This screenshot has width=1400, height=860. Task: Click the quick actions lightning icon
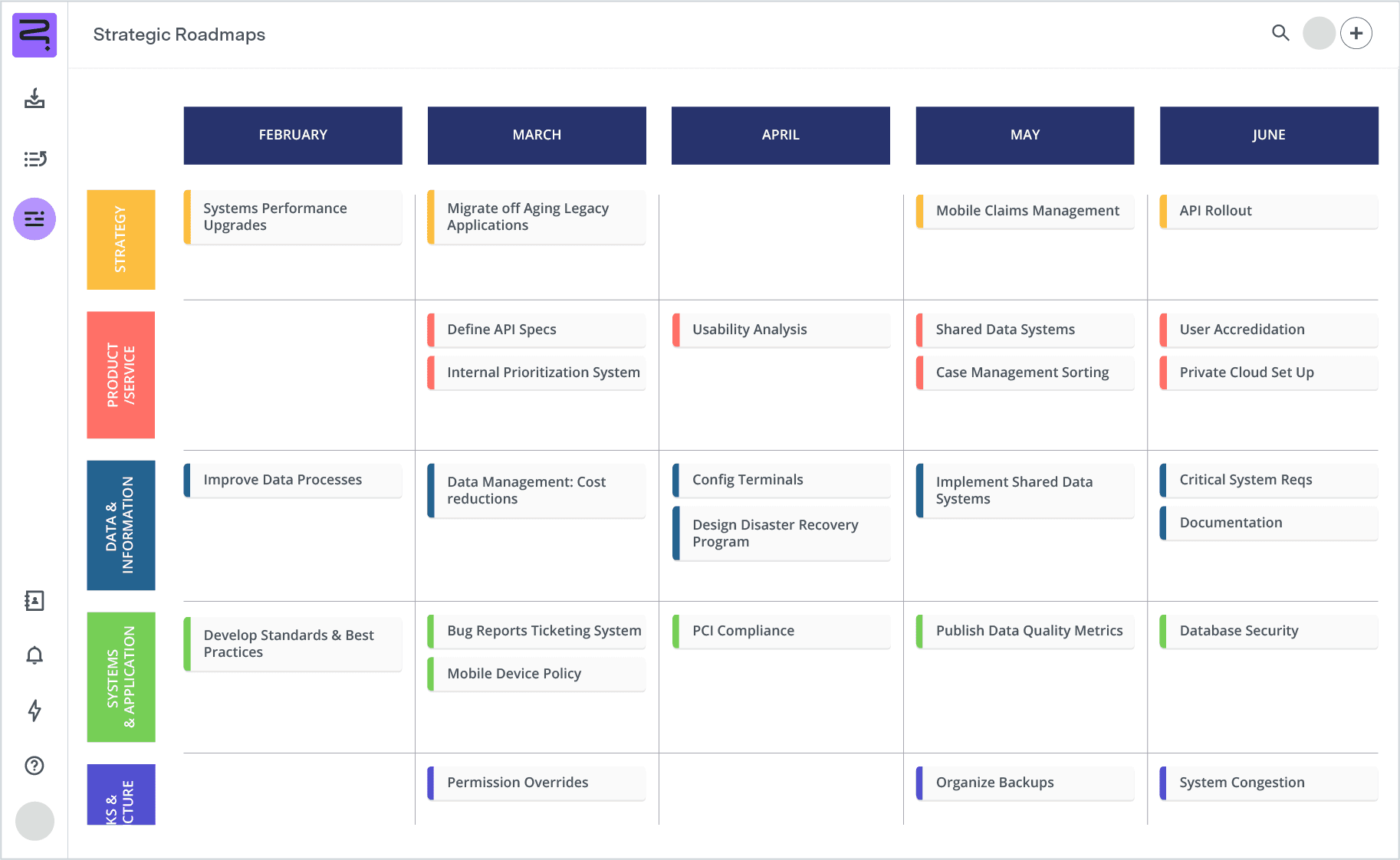pyautogui.click(x=34, y=711)
